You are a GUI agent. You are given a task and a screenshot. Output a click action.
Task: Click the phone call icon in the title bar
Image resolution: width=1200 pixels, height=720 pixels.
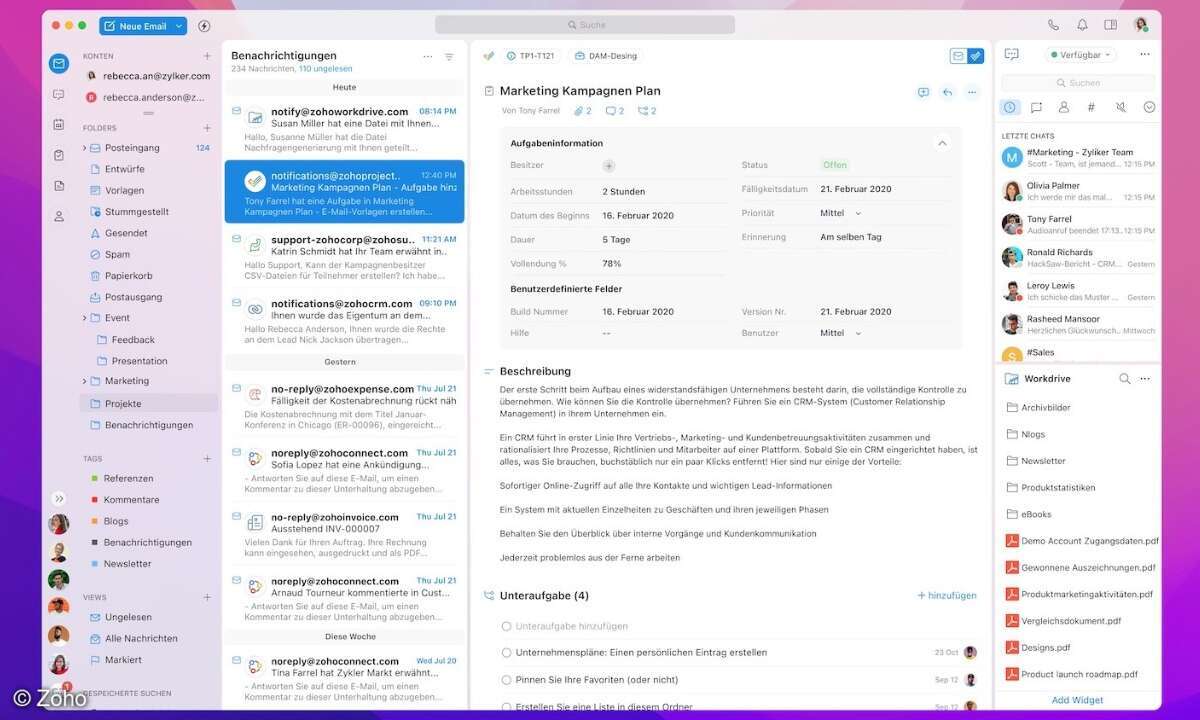[x=1053, y=25]
